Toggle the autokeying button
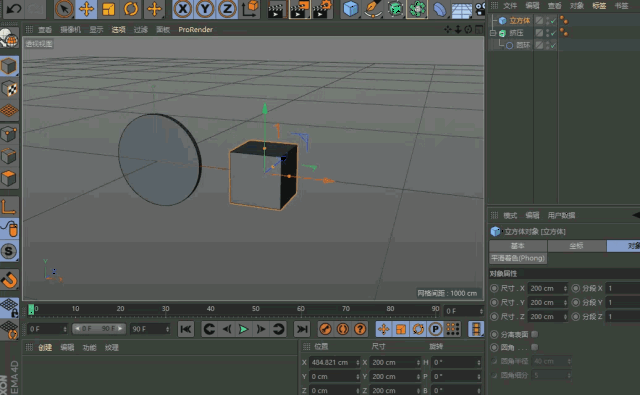 click(343, 329)
